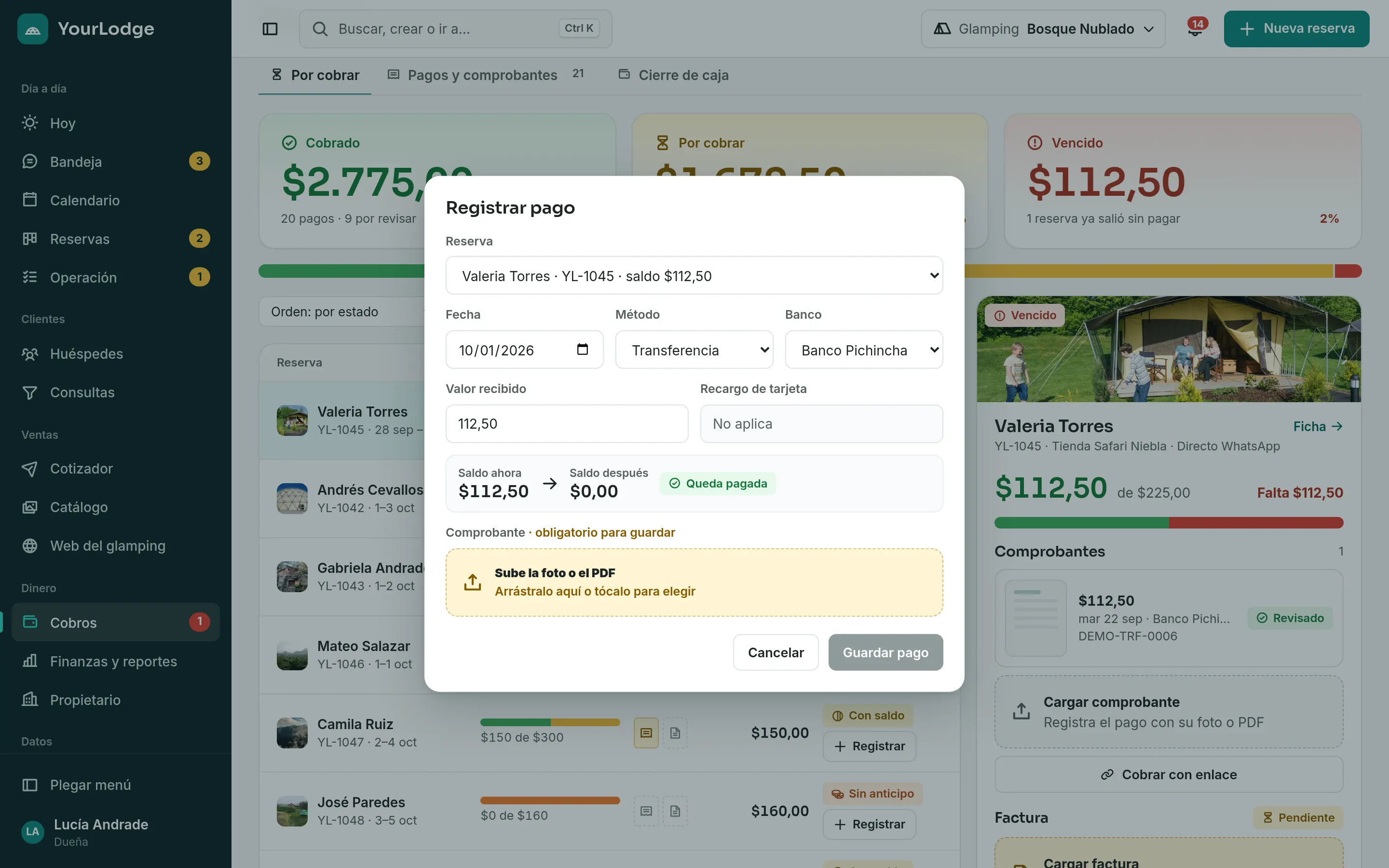Open Web del glamping
This screenshot has height=868, width=1389.
(x=115, y=545)
